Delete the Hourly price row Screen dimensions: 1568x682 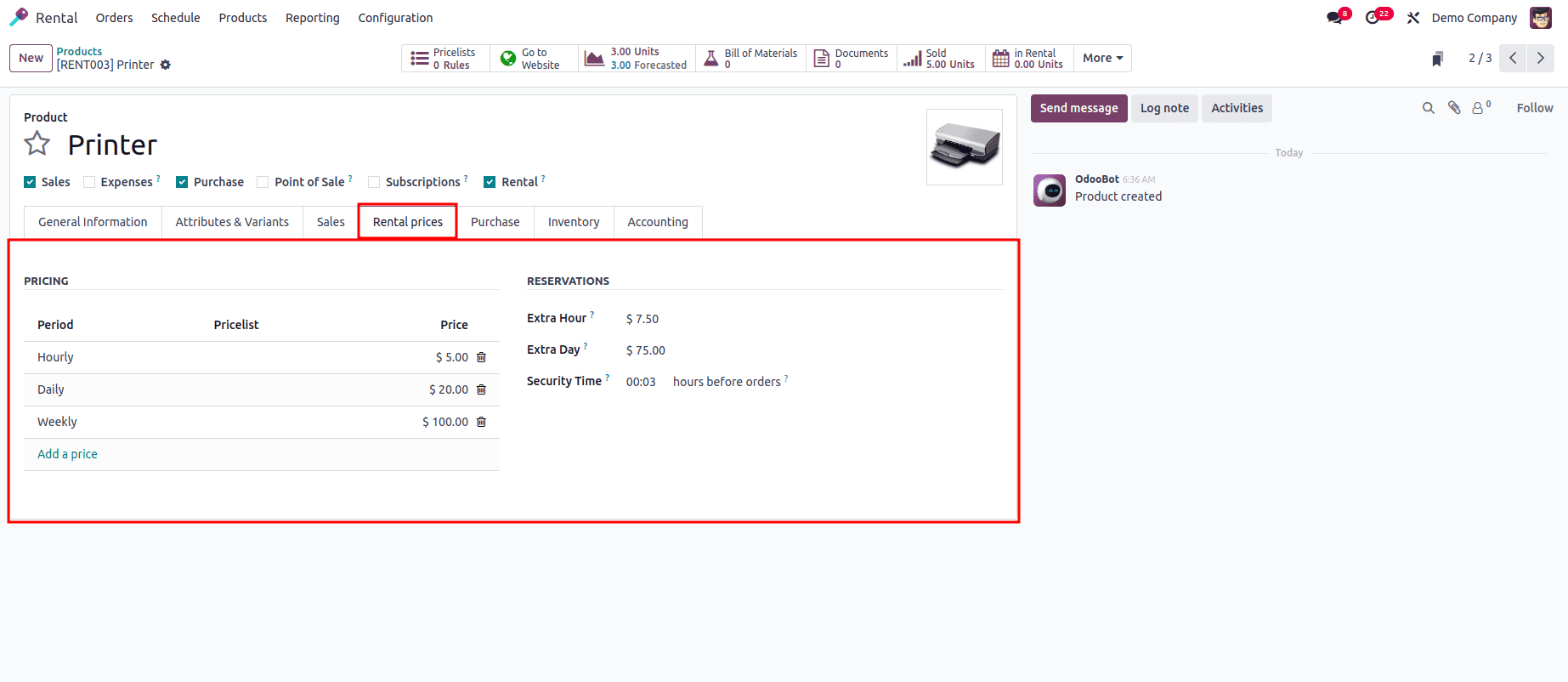pyautogui.click(x=481, y=357)
